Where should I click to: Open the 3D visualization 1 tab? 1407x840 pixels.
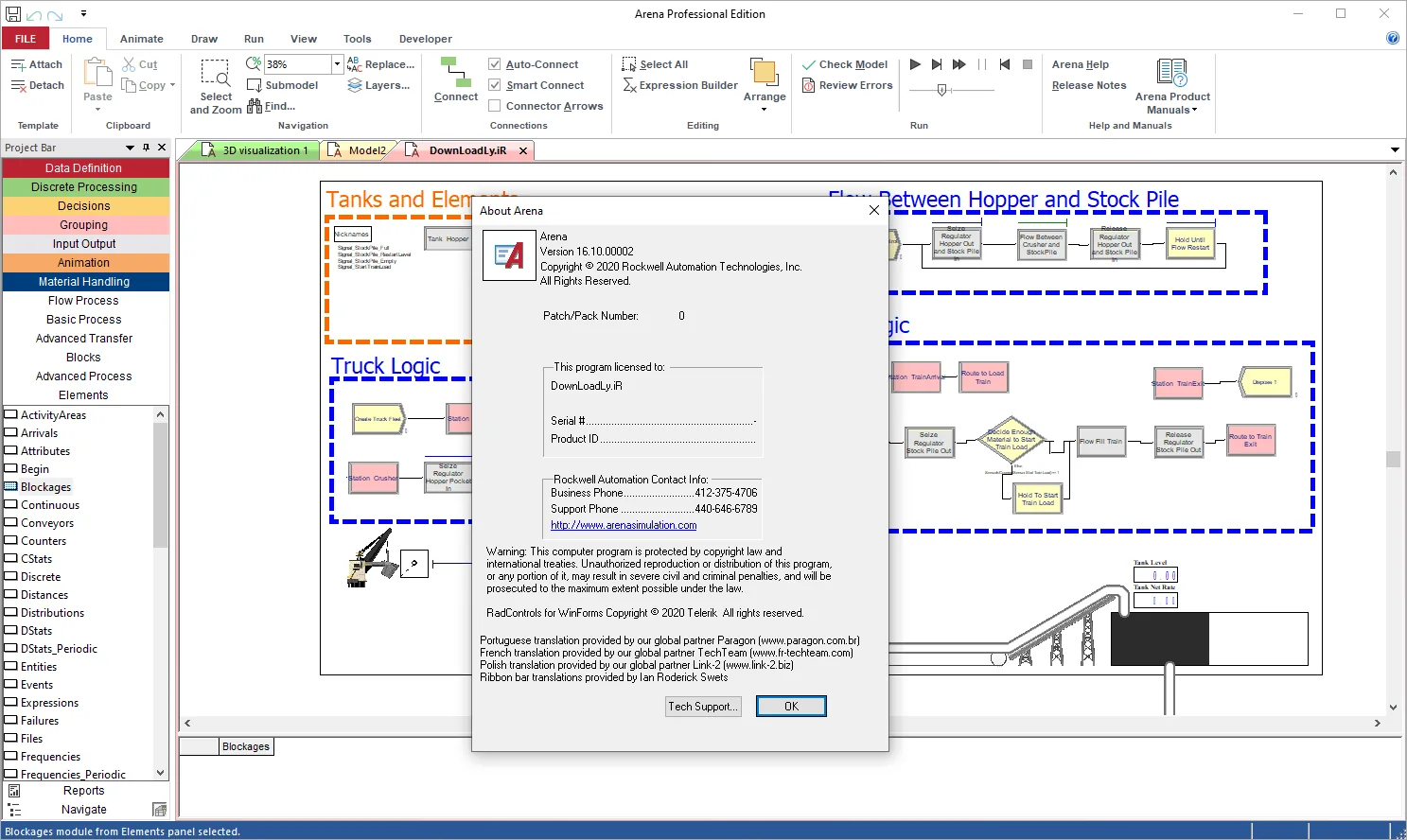point(256,150)
